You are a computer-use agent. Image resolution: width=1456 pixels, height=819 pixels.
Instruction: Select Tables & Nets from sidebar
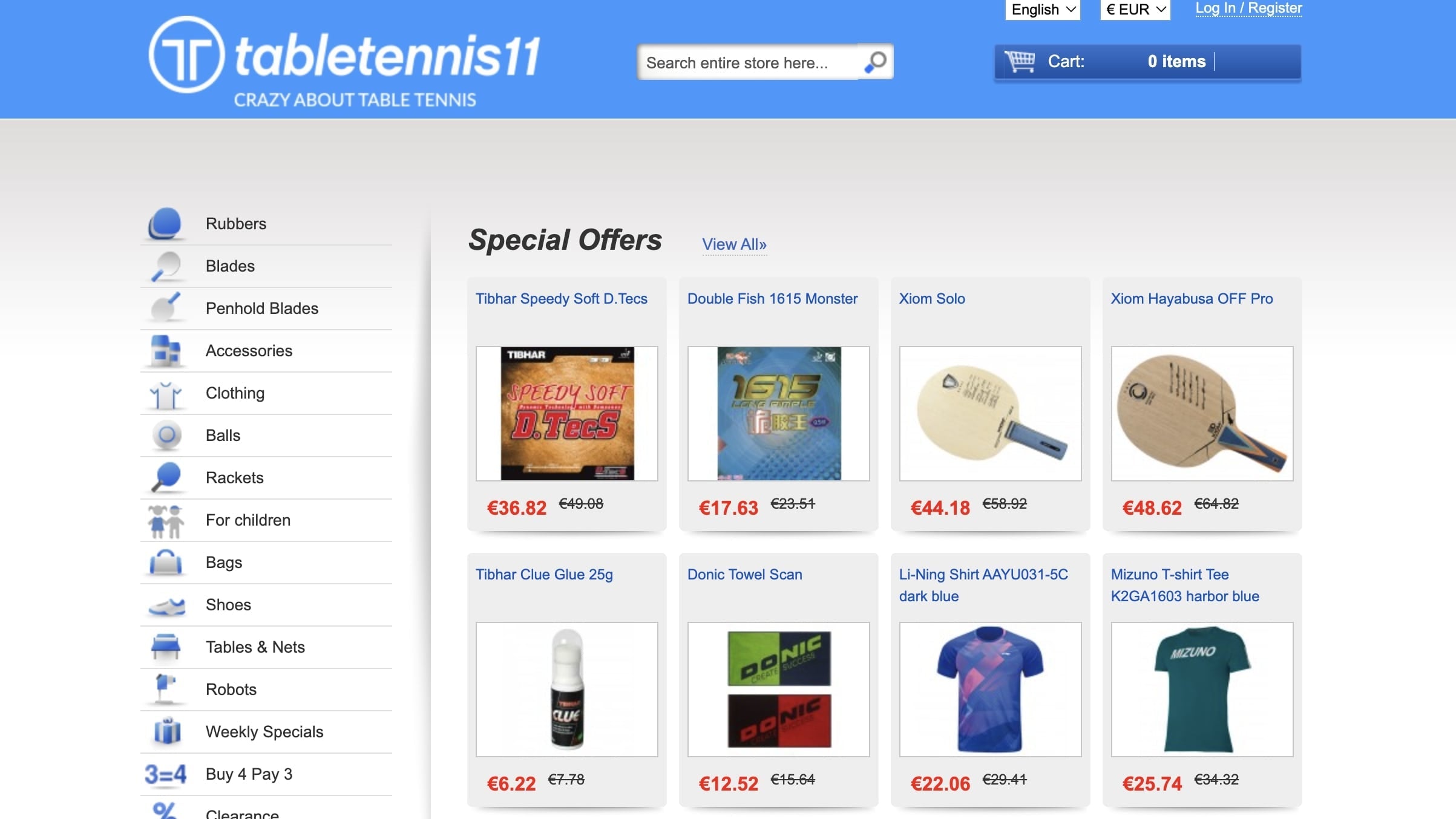(x=255, y=647)
